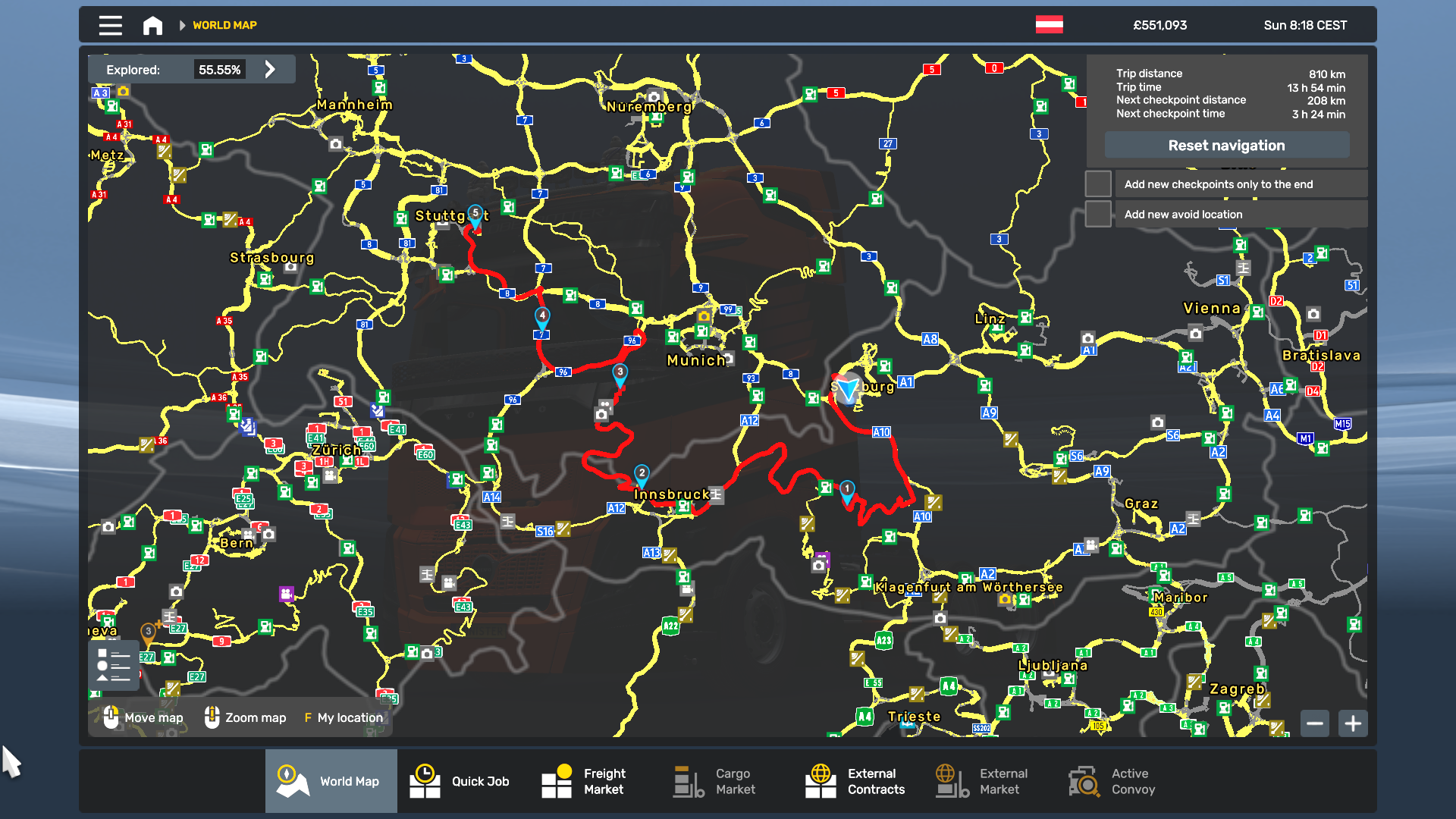
Task: Enable add checkpoints only to end
Action: 1098,184
